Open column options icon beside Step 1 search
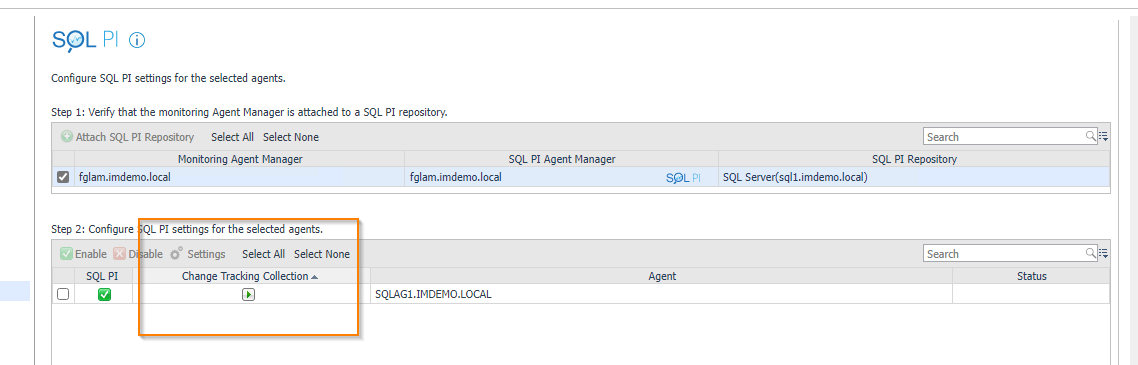The width and height of the screenshot is (1138, 365). pos(1103,136)
